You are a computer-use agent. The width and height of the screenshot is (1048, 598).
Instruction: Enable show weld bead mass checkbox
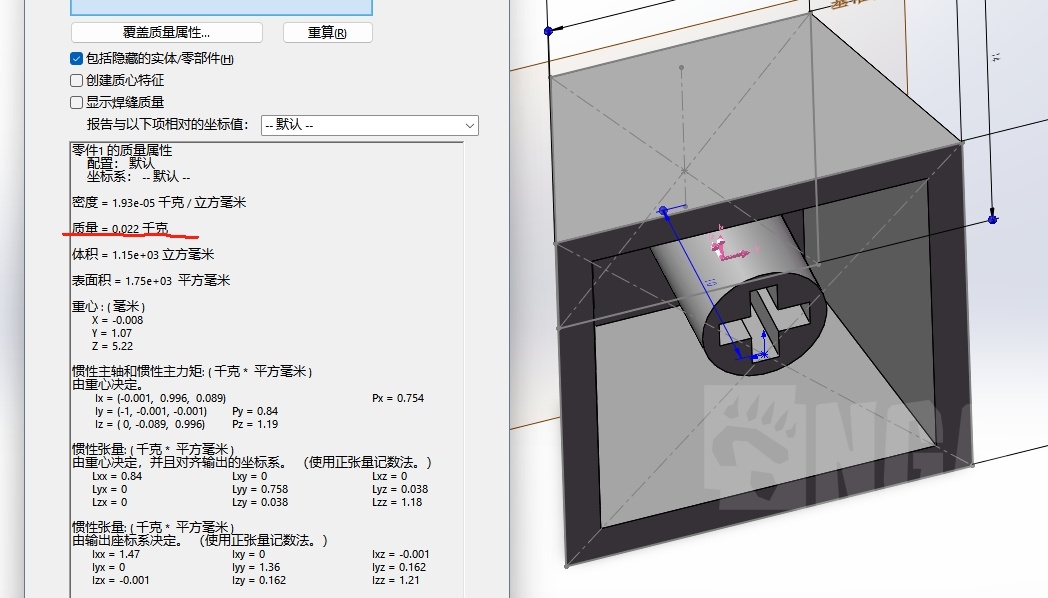click(77, 102)
